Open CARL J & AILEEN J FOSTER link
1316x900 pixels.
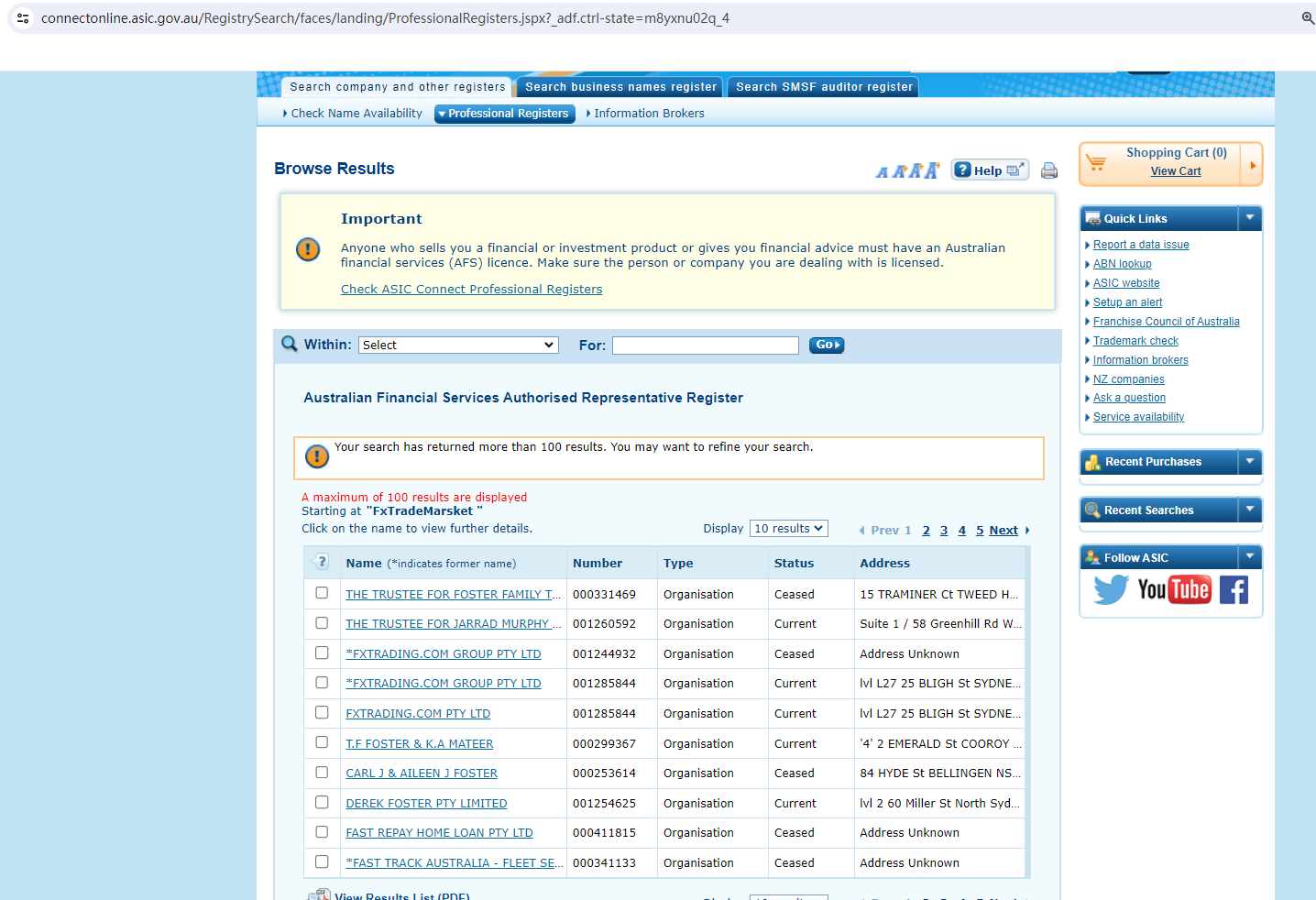(x=422, y=774)
